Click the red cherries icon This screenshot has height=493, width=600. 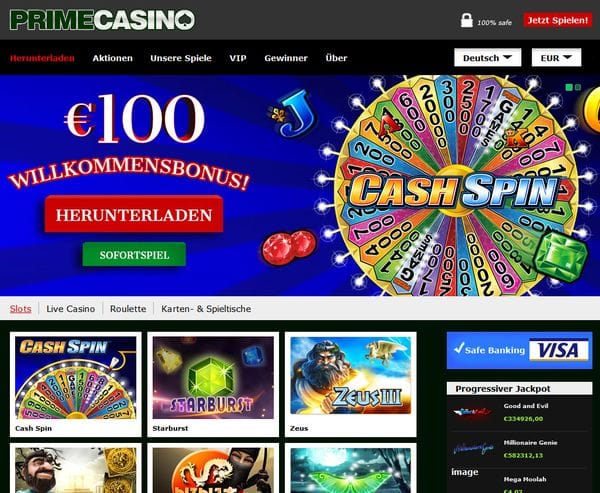[289, 247]
